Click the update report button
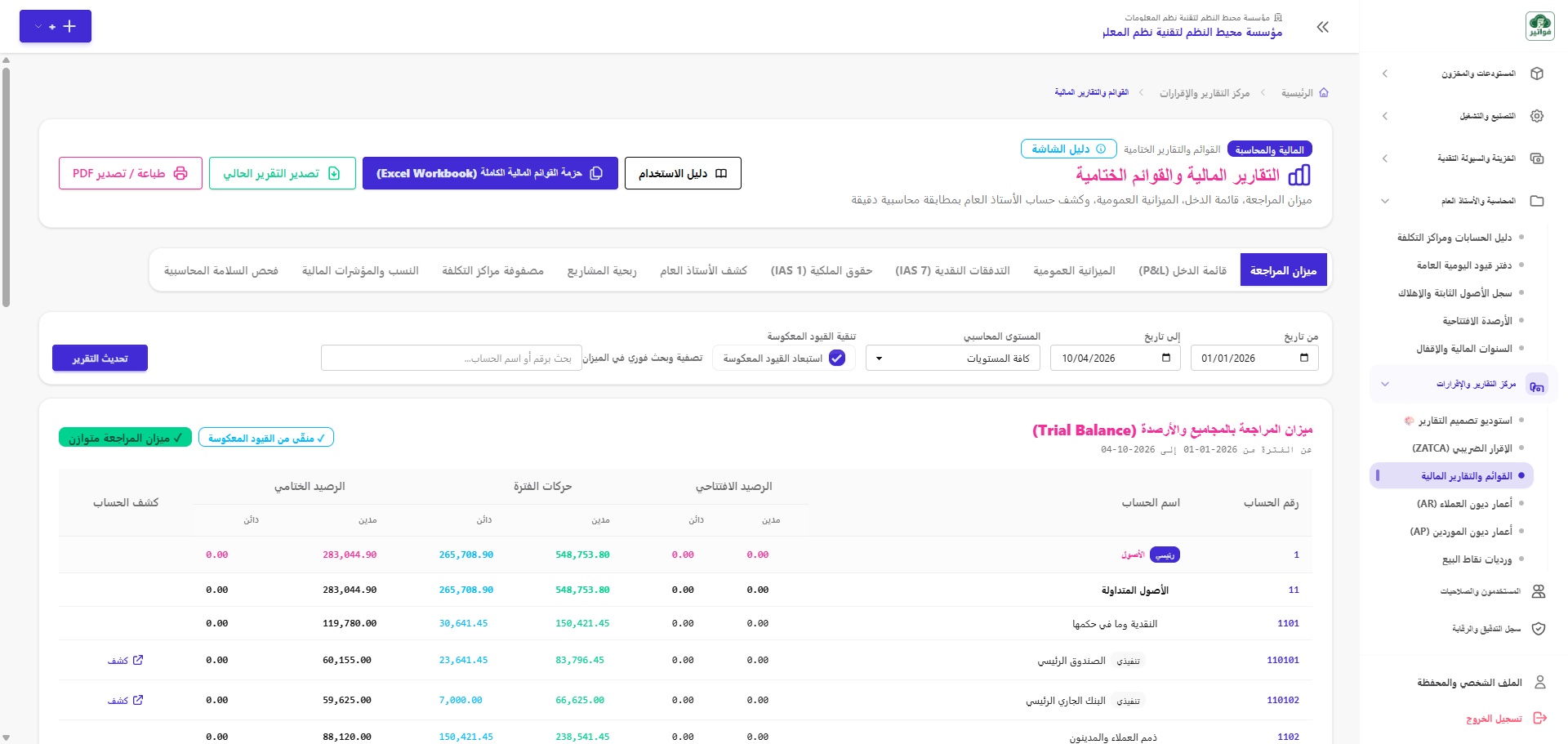Viewport: 1568px width, 744px height. coord(100,358)
